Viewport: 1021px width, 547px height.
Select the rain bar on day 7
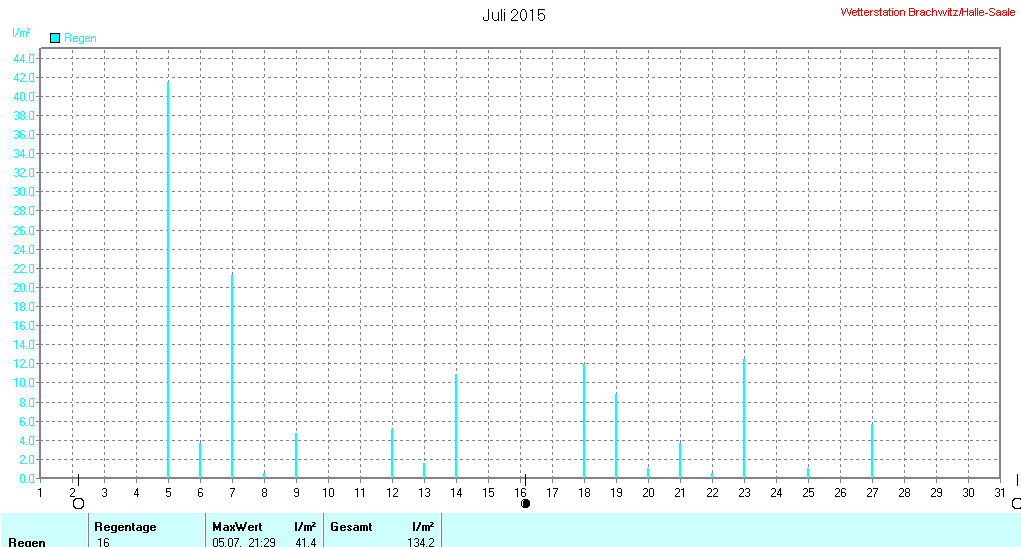pos(232,376)
